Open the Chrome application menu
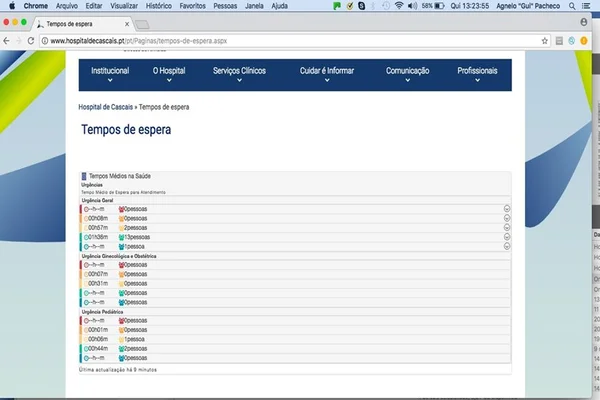The width and height of the screenshot is (600, 400). [36, 6]
